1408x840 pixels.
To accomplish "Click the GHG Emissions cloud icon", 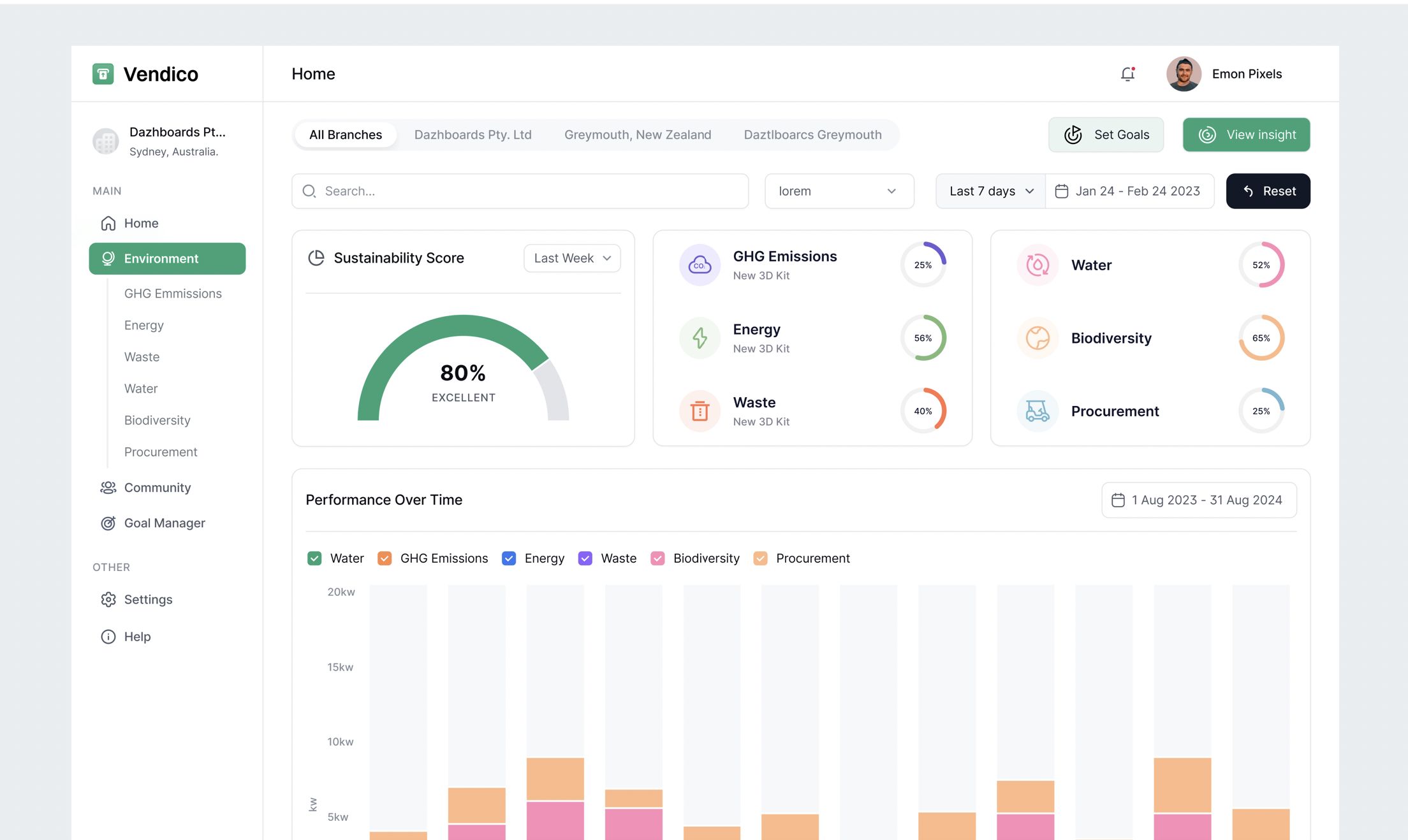I will tap(700, 264).
